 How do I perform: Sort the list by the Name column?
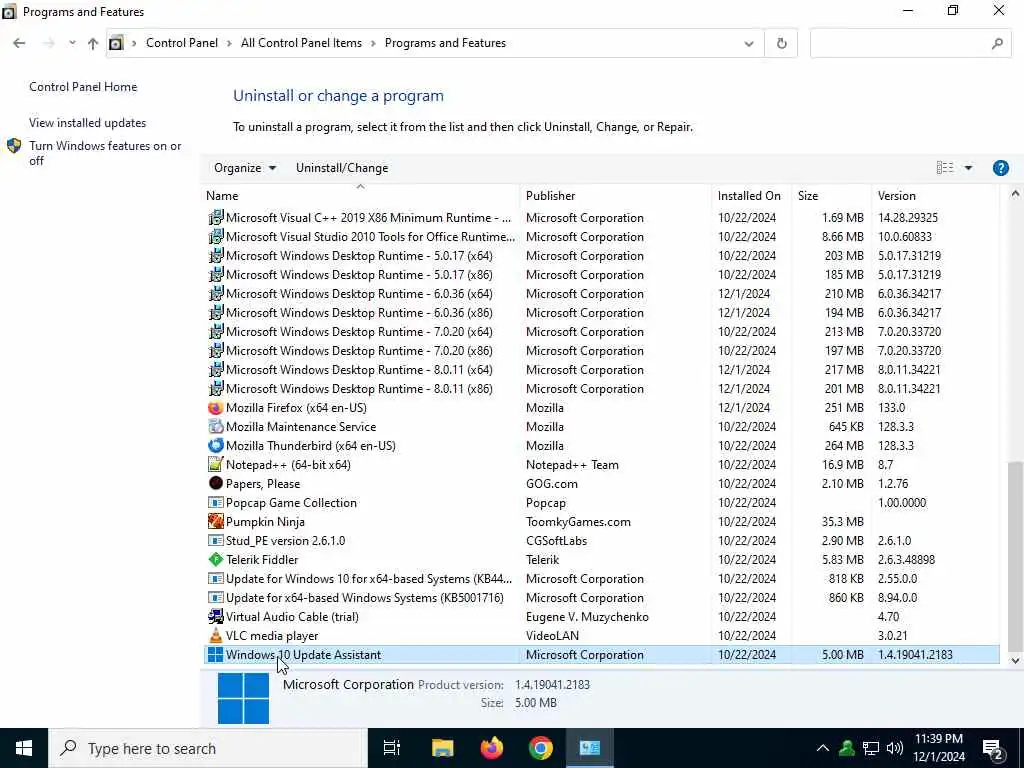click(x=360, y=195)
